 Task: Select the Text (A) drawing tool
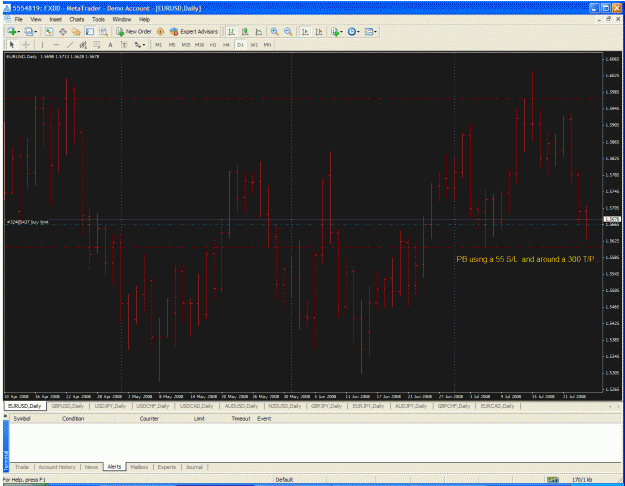pos(110,45)
